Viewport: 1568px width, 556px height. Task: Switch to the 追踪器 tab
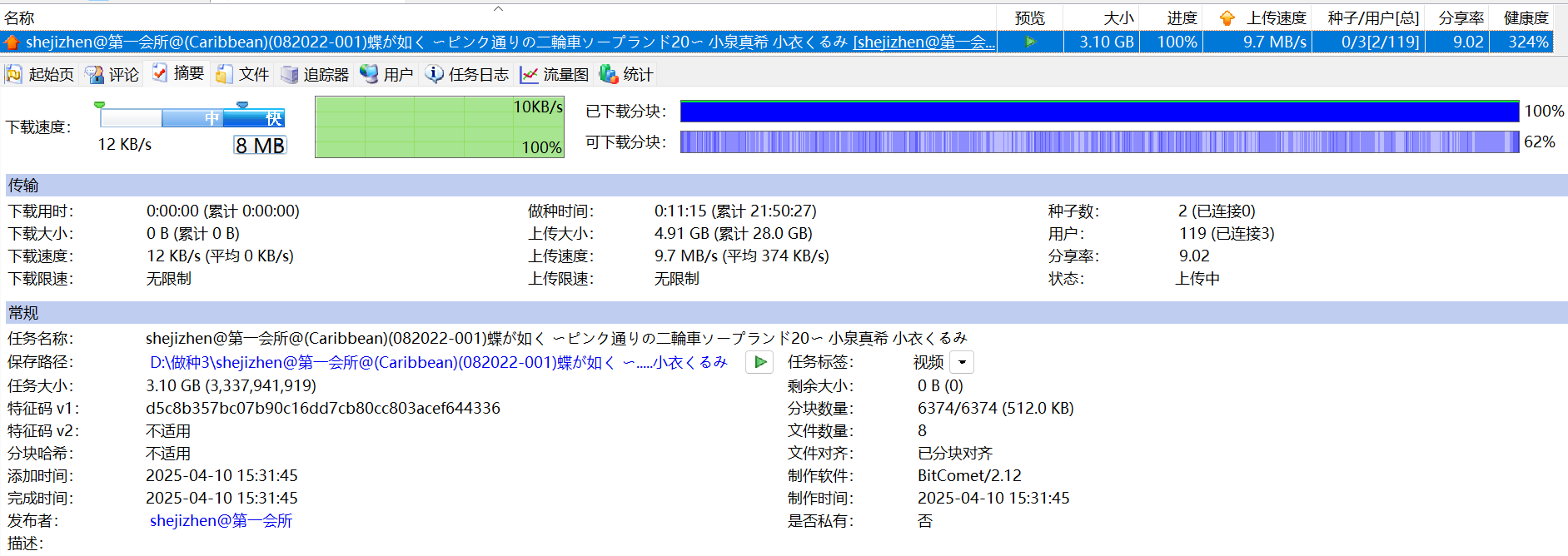pyautogui.click(x=315, y=74)
